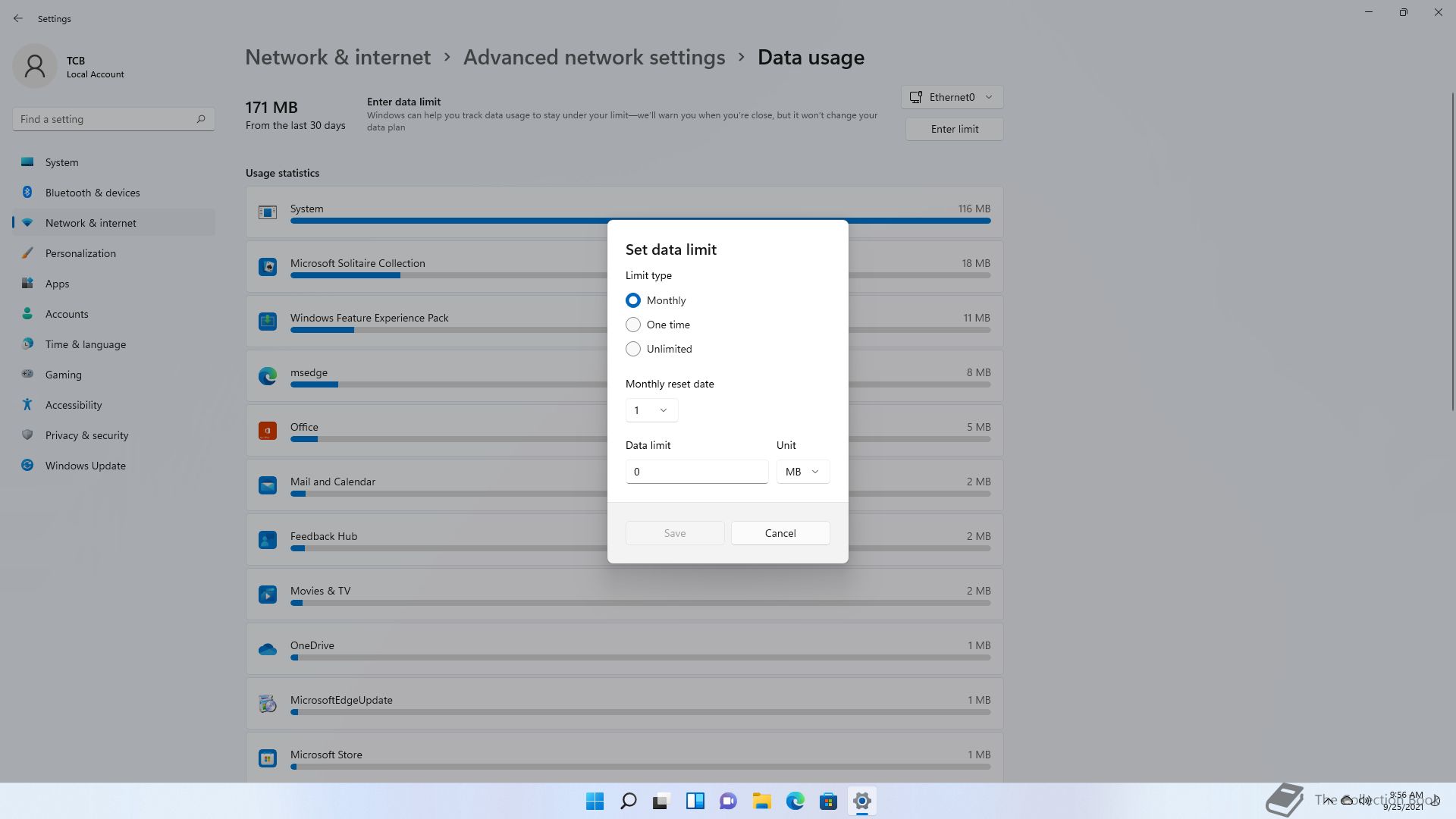This screenshot has height=819, width=1456.
Task: Open System in the settings sidebar
Action: [114, 162]
